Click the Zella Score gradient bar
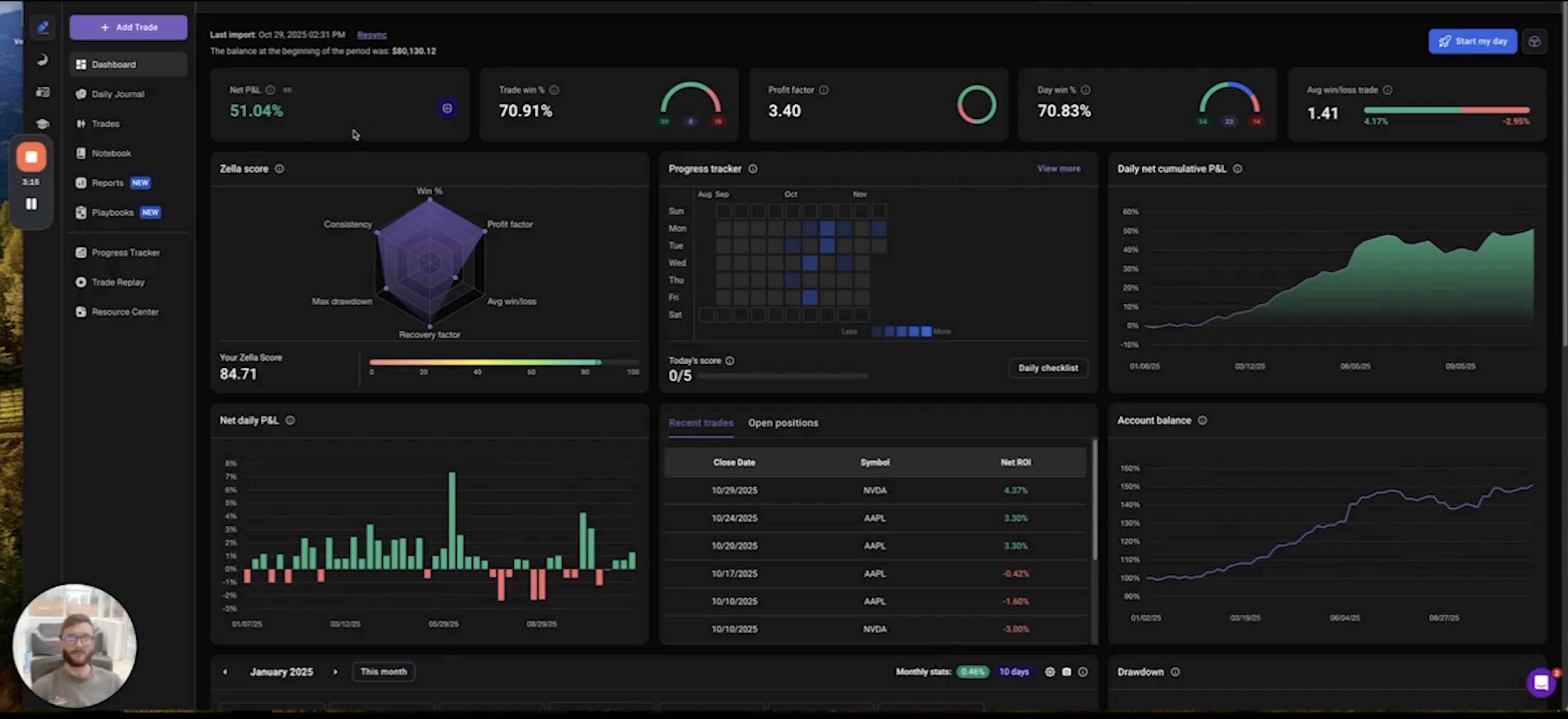1568x719 pixels. click(x=484, y=362)
